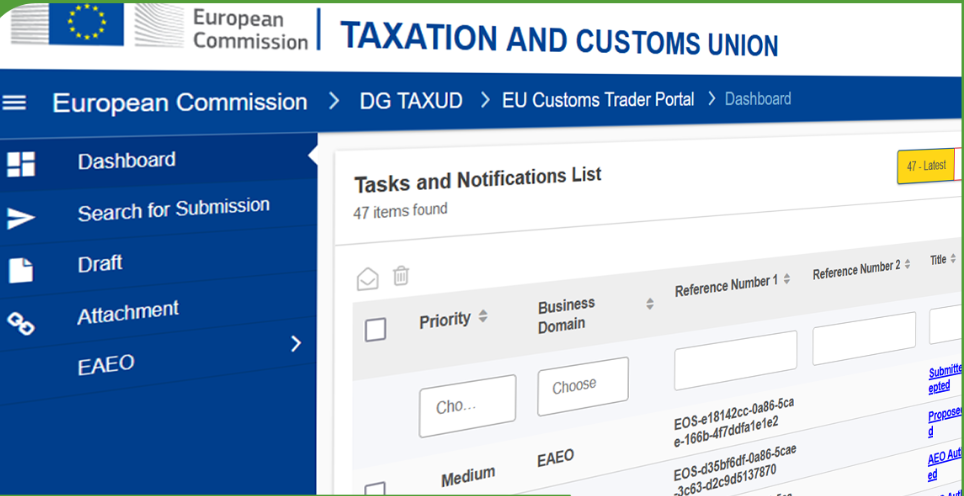964x496 pixels.
Task: Click the 47 items found text
Action: [x=400, y=210]
